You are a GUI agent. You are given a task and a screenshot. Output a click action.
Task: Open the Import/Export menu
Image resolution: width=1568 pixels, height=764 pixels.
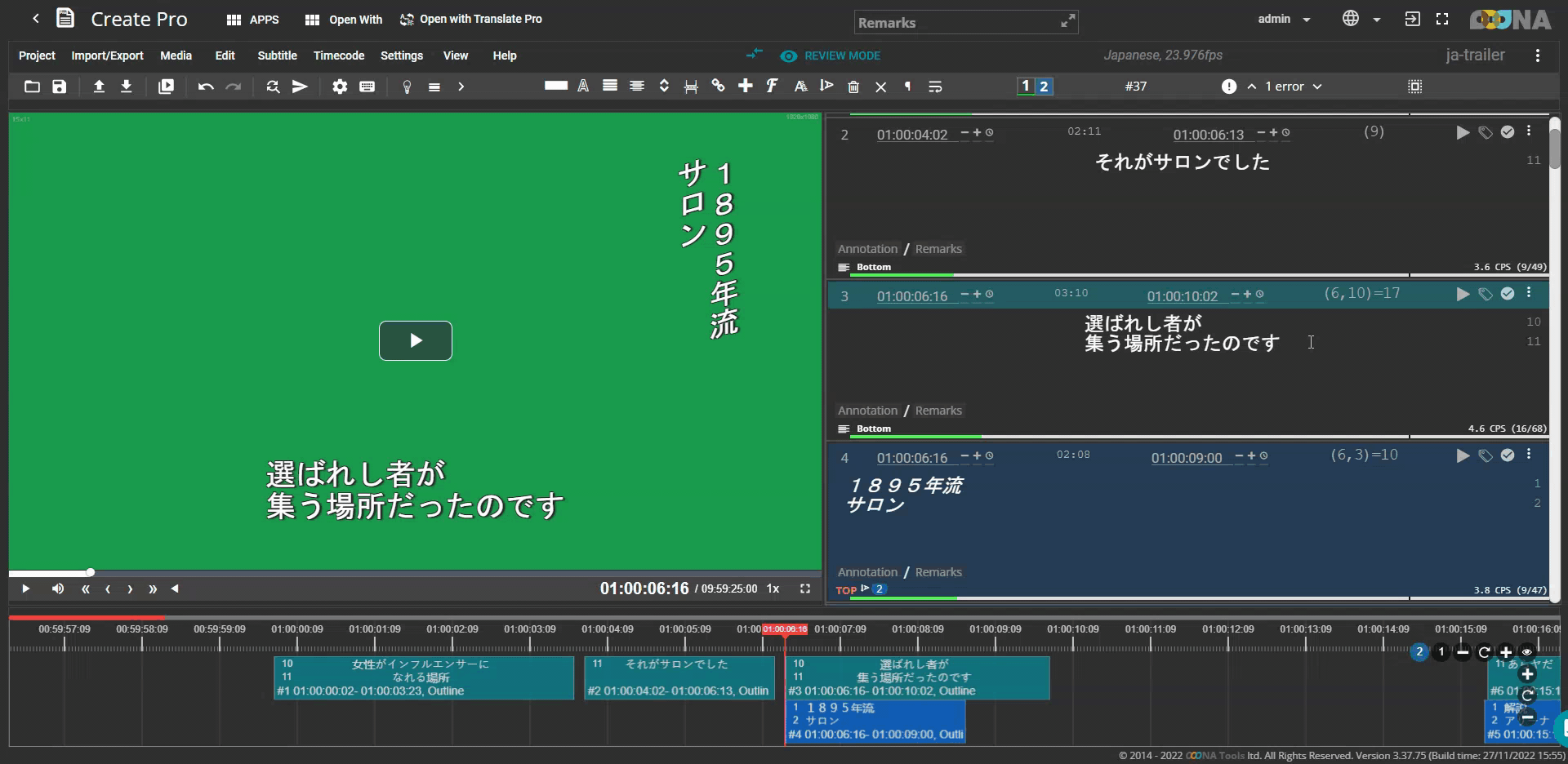click(107, 56)
